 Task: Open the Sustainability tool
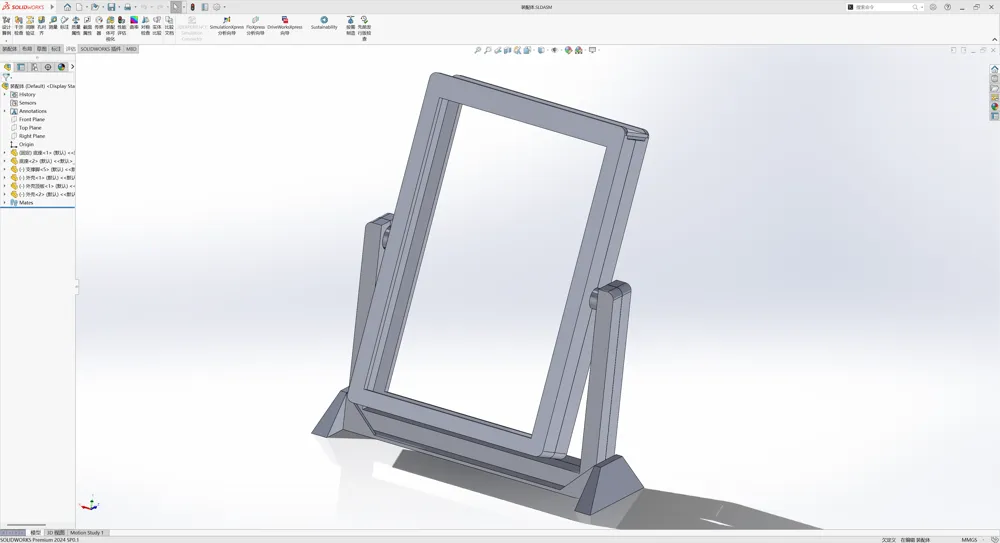click(324, 23)
